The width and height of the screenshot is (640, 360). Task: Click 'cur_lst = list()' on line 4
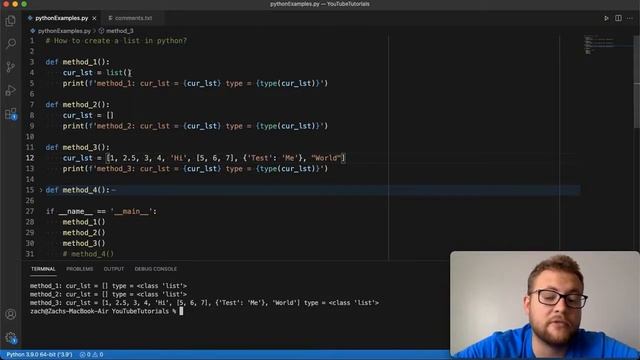tap(97, 73)
